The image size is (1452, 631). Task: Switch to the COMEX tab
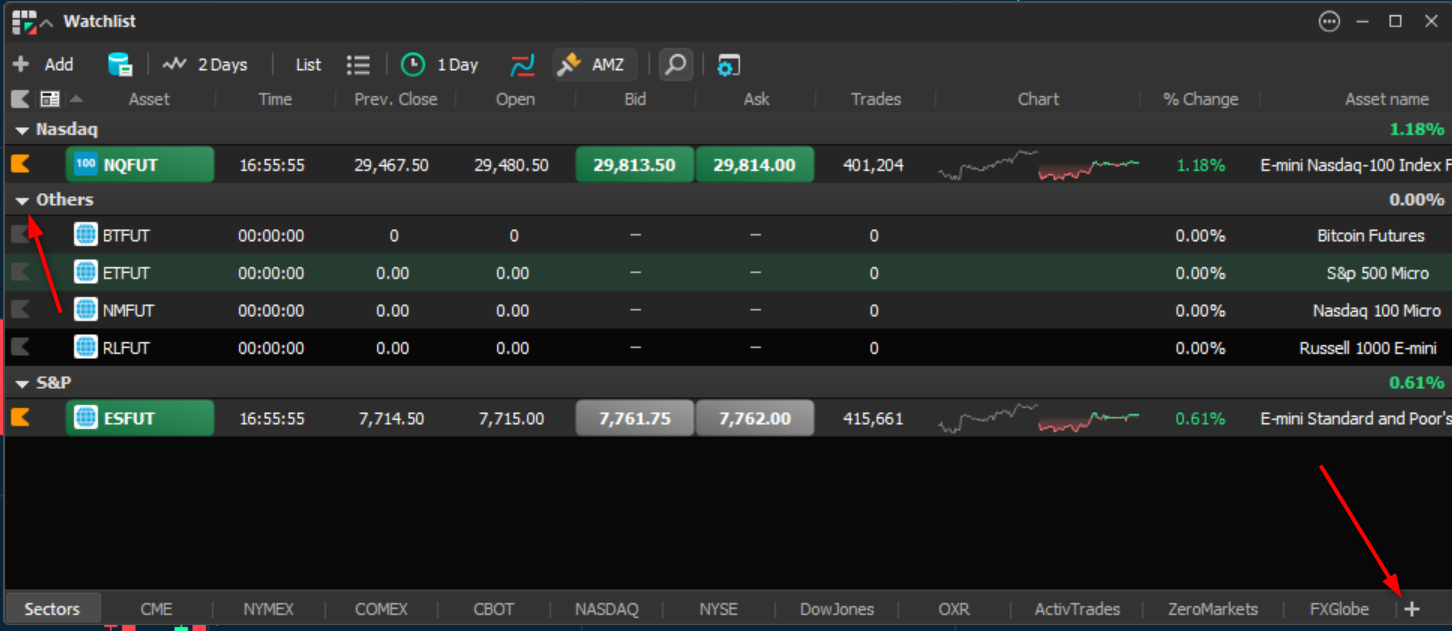coord(381,608)
